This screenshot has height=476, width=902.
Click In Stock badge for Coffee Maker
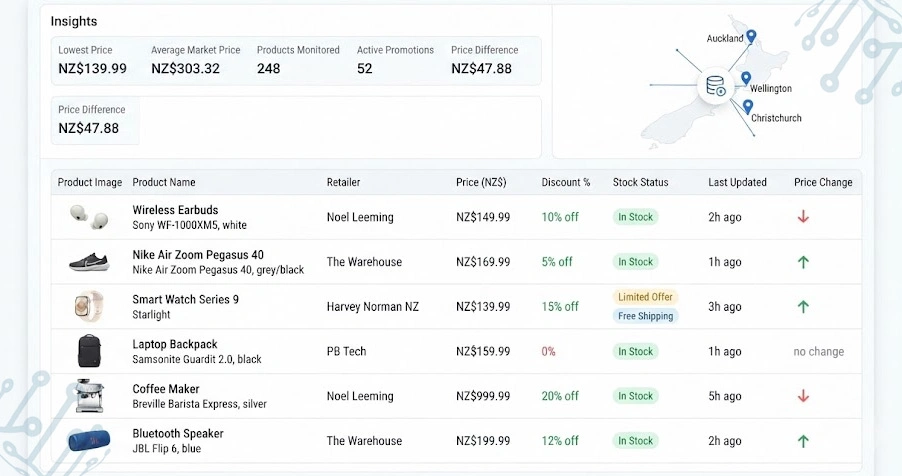click(635, 396)
